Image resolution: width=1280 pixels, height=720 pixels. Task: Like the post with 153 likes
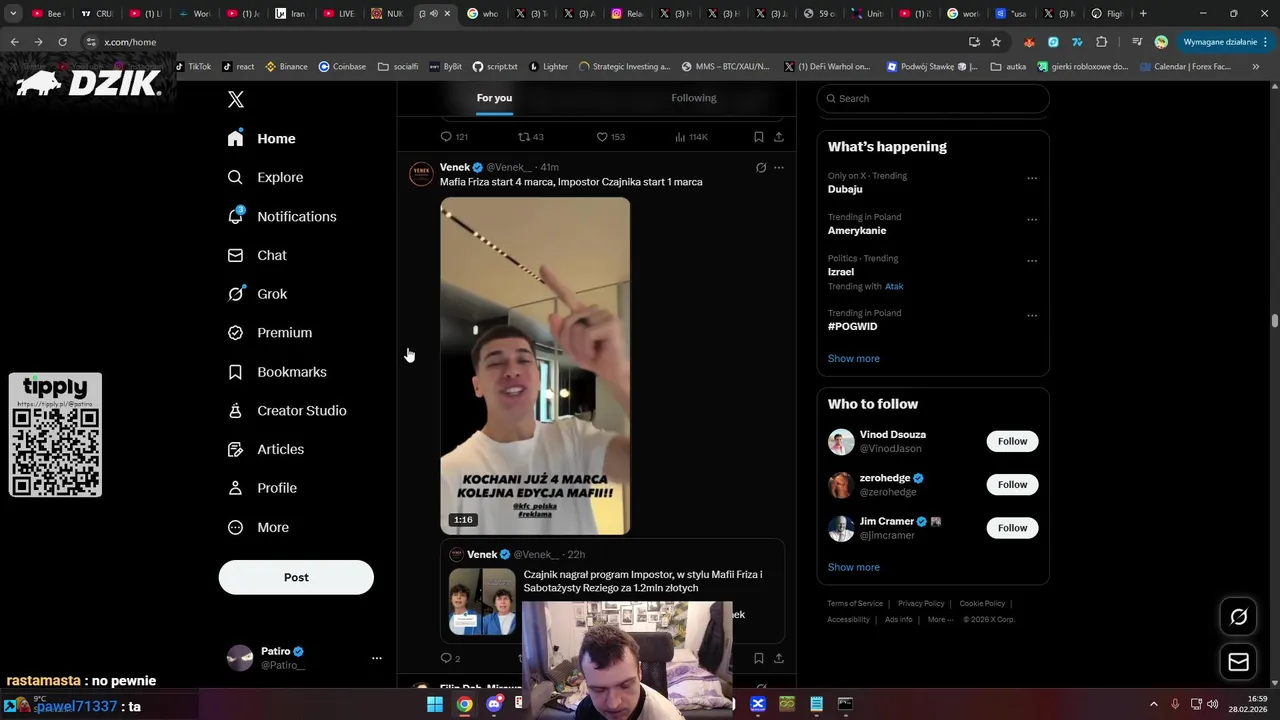pos(611,137)
